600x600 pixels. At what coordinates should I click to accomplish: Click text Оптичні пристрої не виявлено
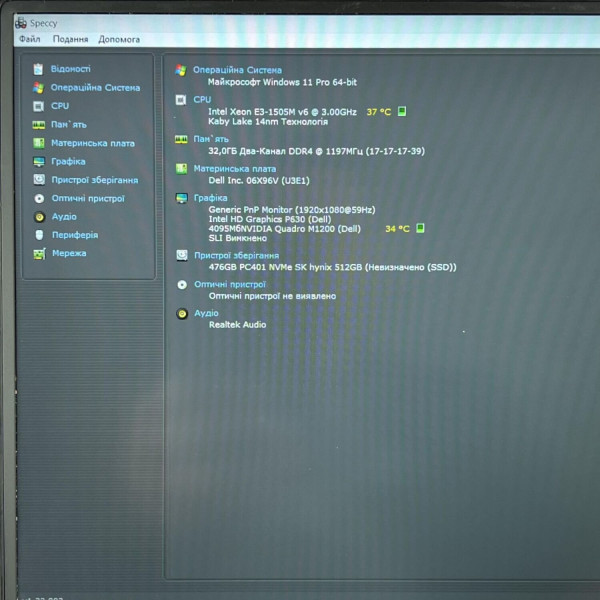coord(272,296)
